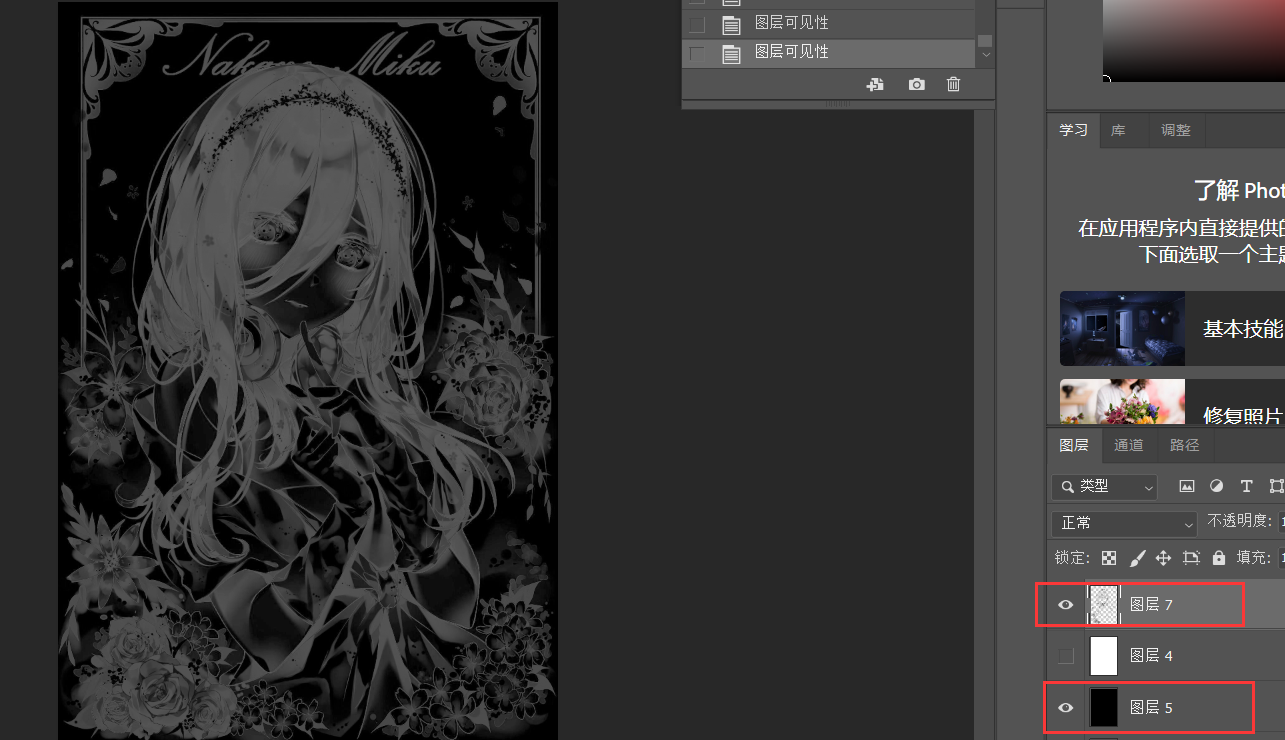Click 图层 4 white layer thumbnail

click(1104, 656)
